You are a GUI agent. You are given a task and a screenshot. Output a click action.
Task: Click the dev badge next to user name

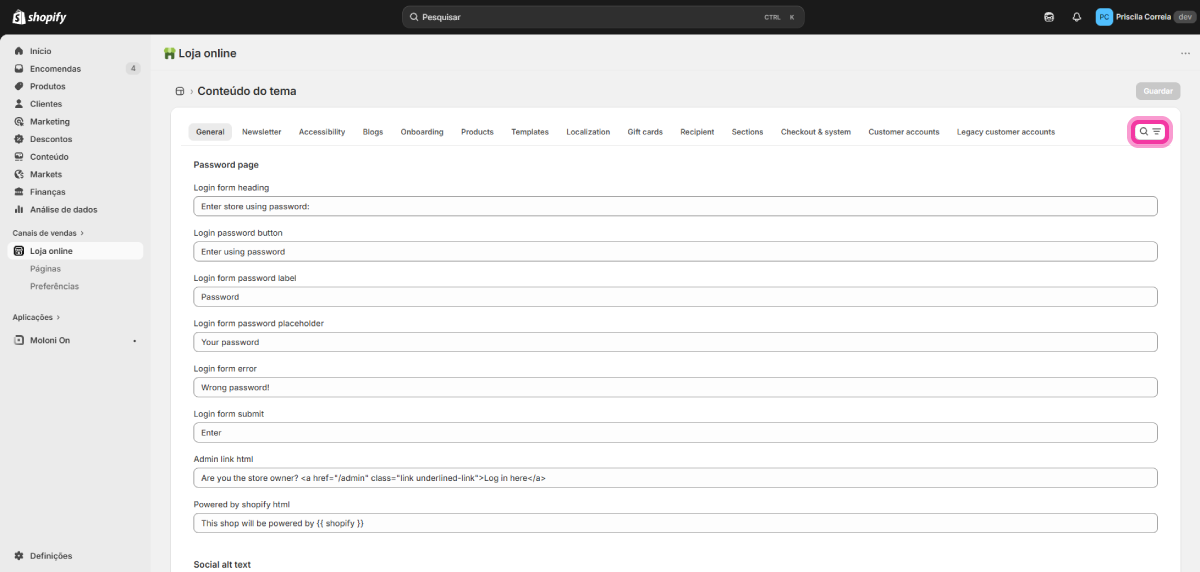pyautogui.click(x=1184, y=17)
